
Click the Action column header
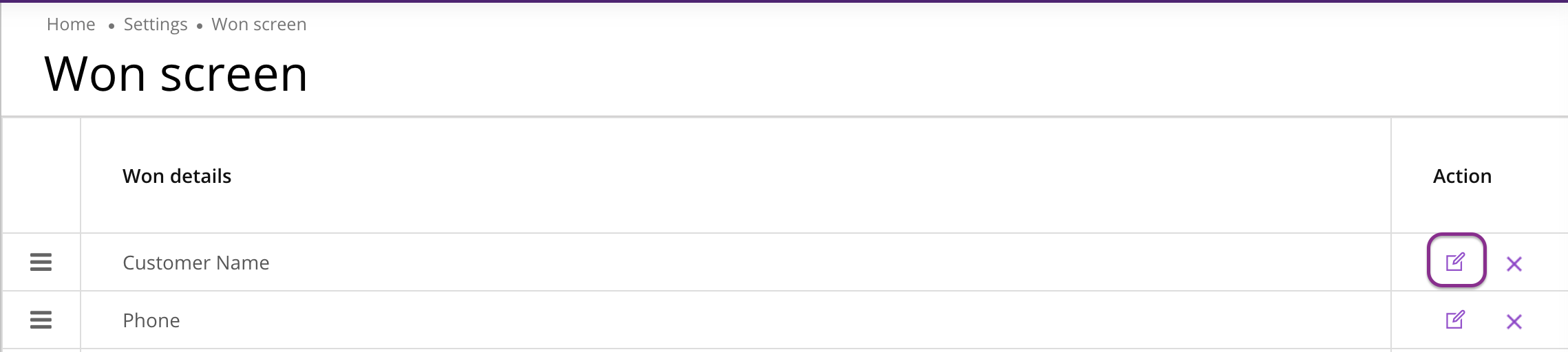pyautogui.click(x=1462, y=176)
